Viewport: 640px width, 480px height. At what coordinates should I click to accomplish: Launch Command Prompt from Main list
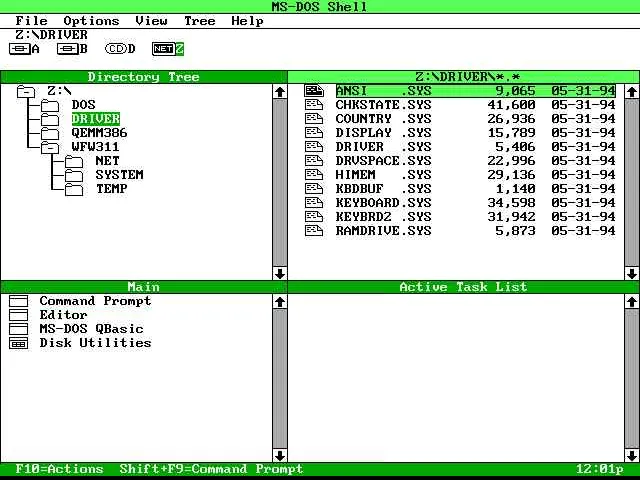pyautogui.click(x=95, y=301)
